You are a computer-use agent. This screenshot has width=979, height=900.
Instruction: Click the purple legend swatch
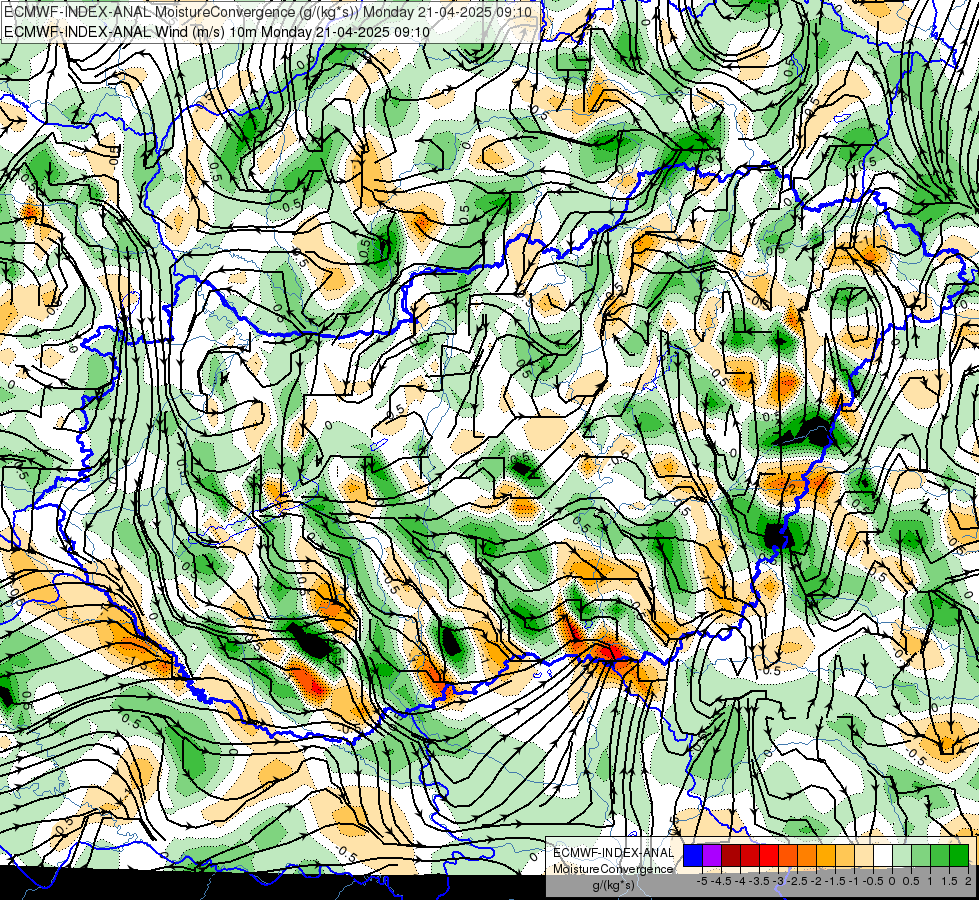tap(712, 855)
